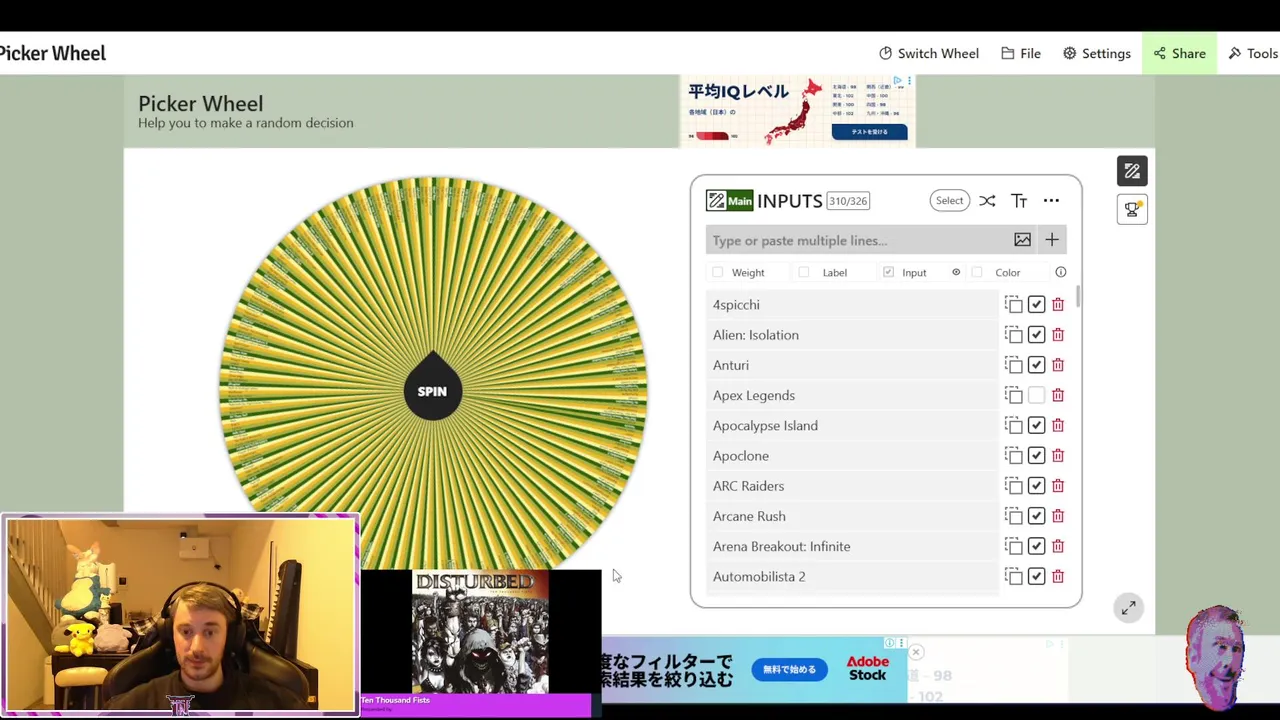The image size is (1280, 720).
Task: Select the ARC Raiders input text
Action: [x=748, y=486]
